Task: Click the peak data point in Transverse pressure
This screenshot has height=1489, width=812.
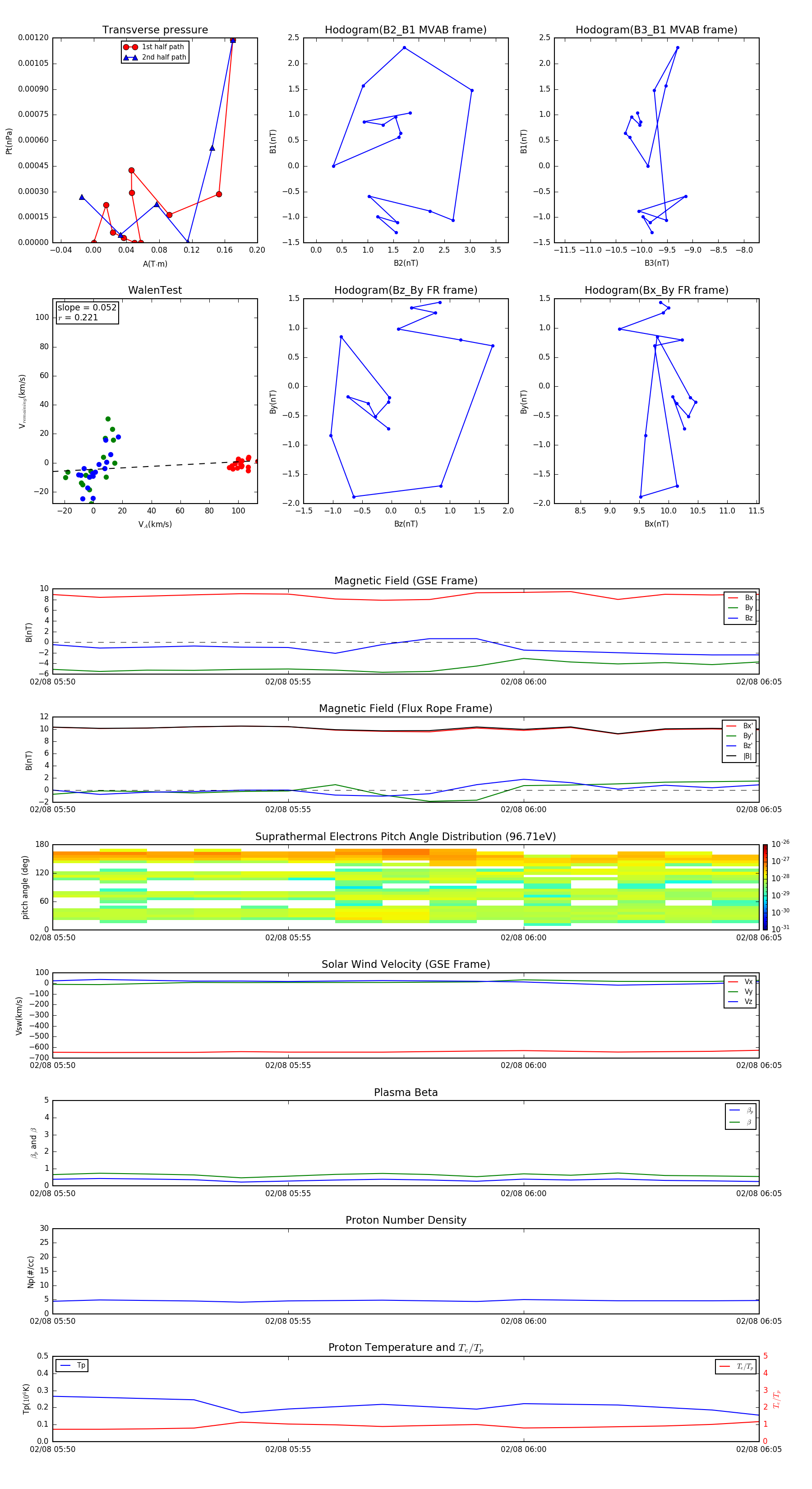Action: pyautogui.click(x=233, y=40)
